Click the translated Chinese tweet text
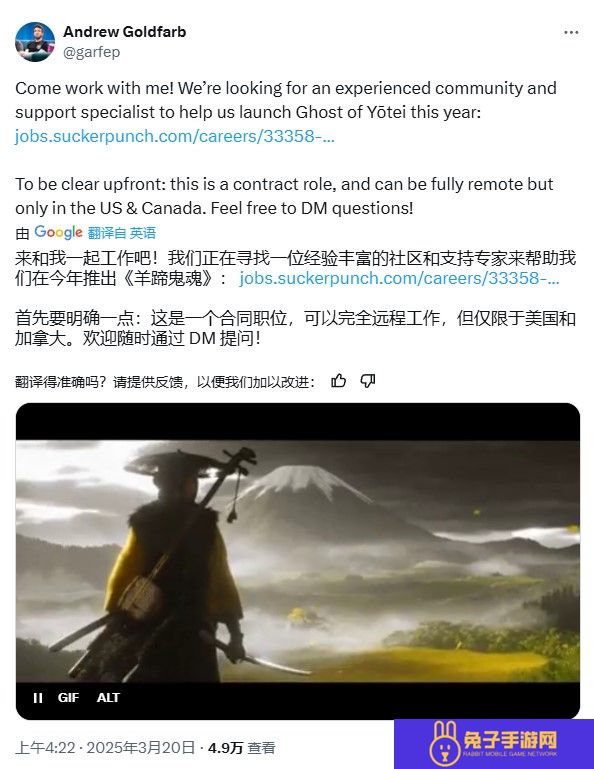This screenshot has height=769, width=594. [295, 298]
